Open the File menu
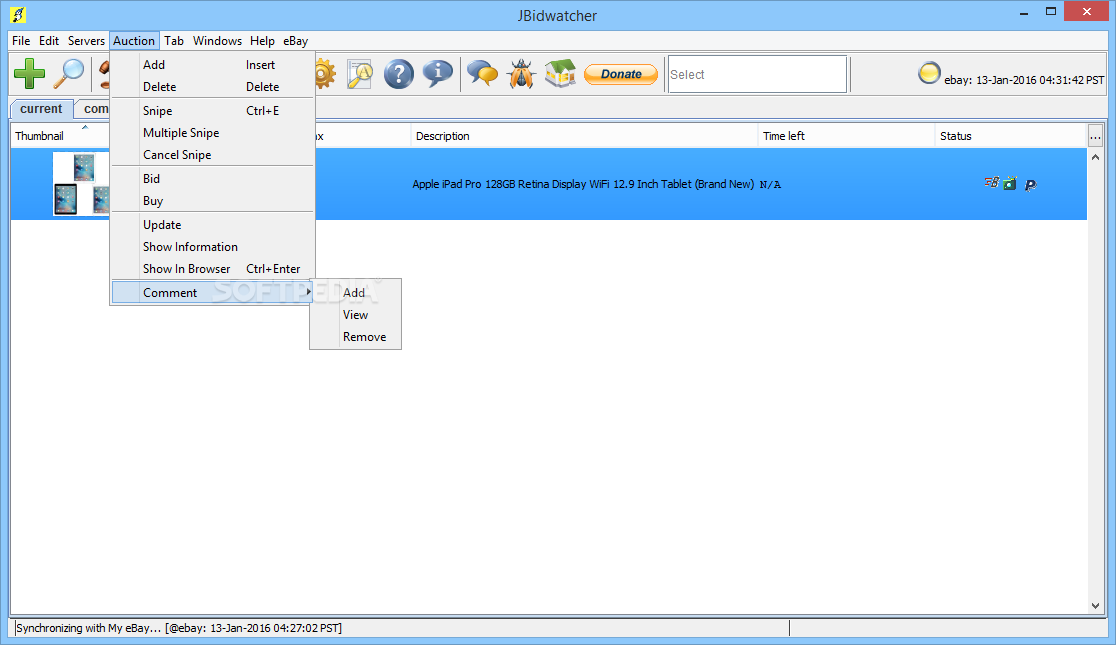 tap(21, 41)
